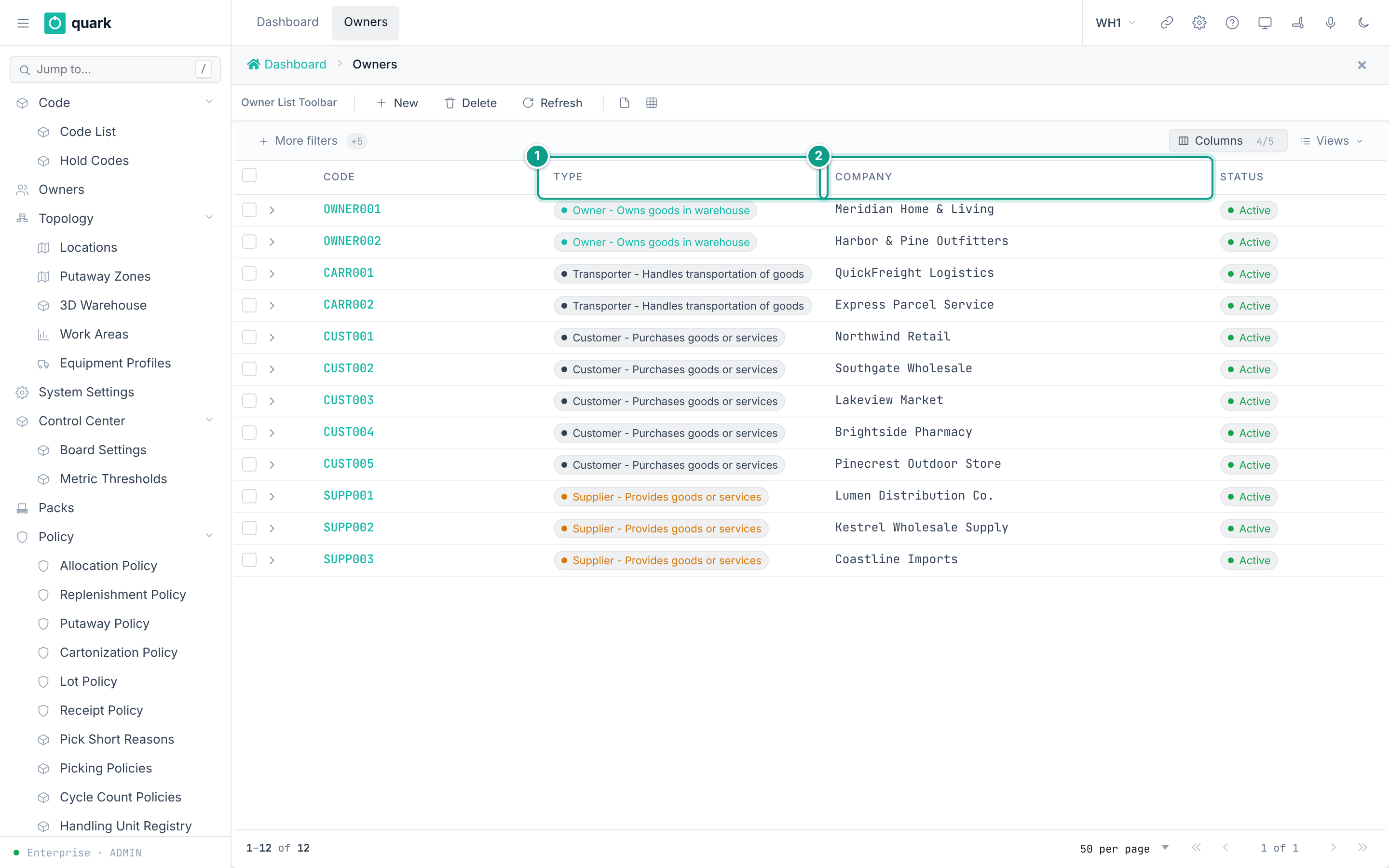
Task: Click the quark logo icon
Action: tap(54, 23)
